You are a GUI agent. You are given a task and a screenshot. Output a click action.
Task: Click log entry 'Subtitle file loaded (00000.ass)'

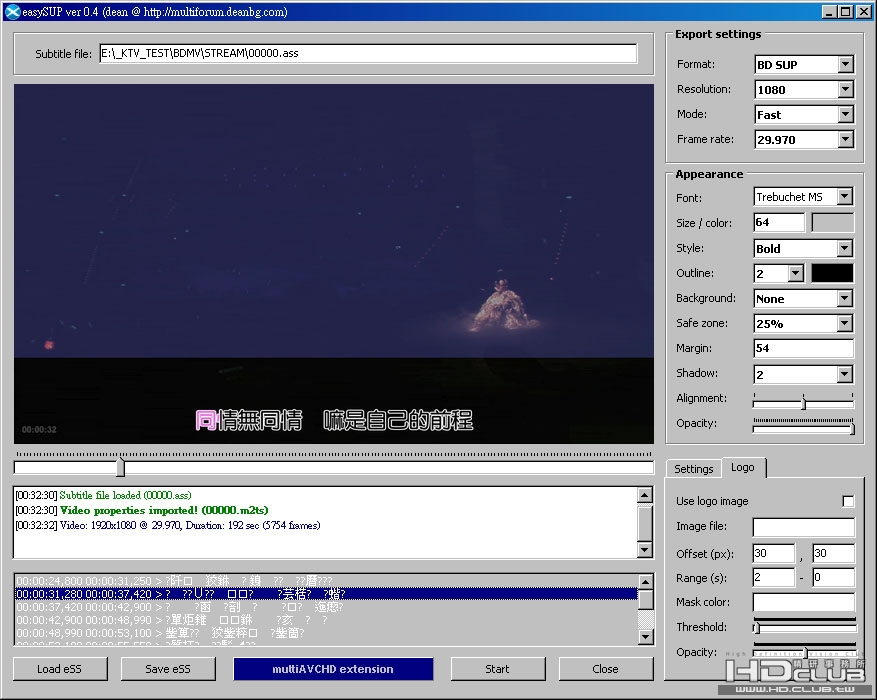pos(125,495)
